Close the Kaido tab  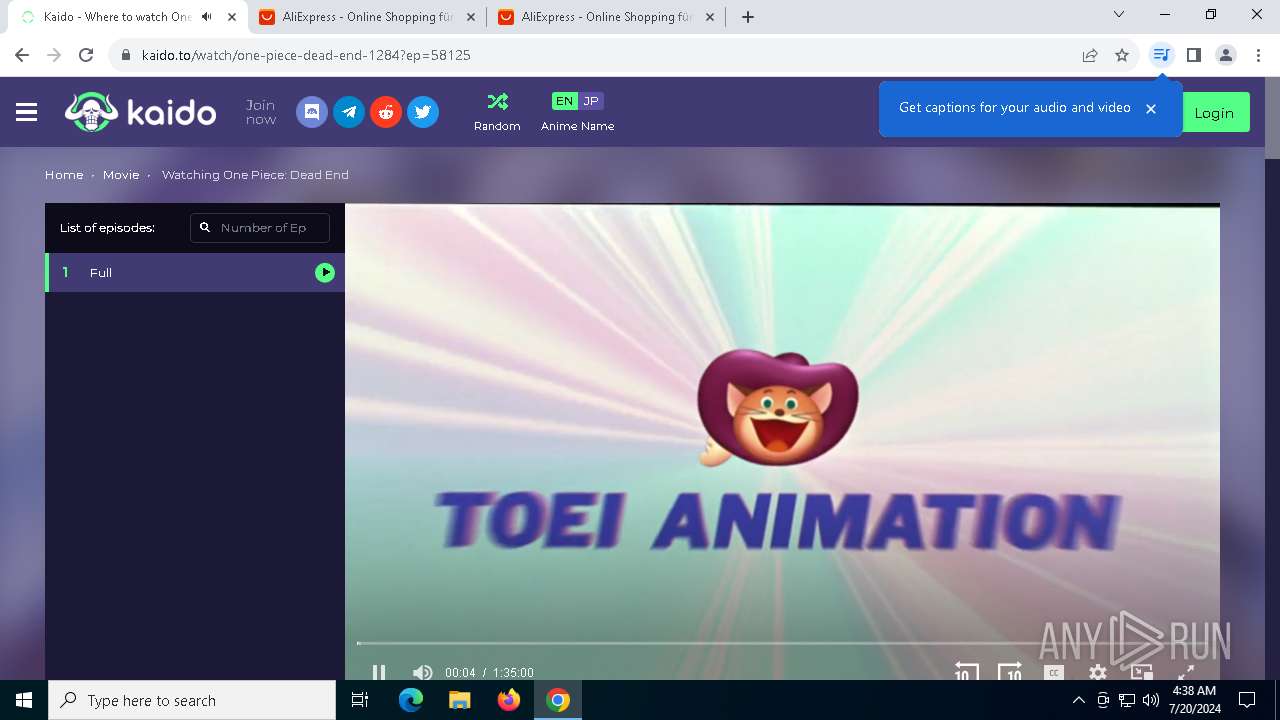click(232, 17)
